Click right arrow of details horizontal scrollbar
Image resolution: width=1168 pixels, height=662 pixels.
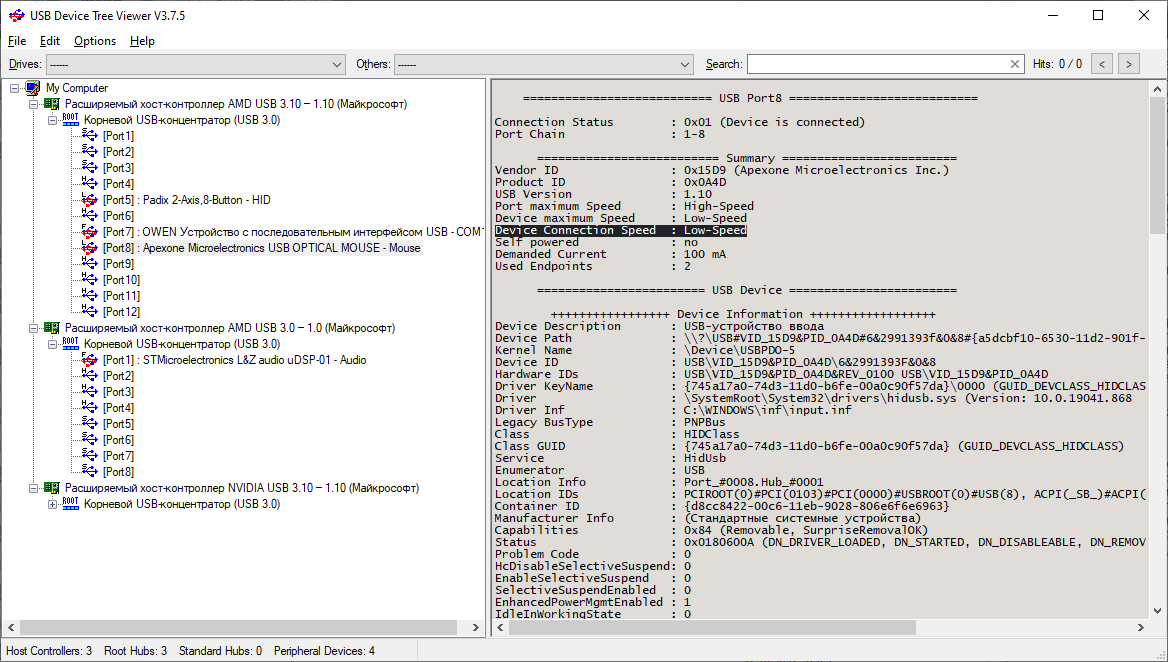click(1140, 628)
